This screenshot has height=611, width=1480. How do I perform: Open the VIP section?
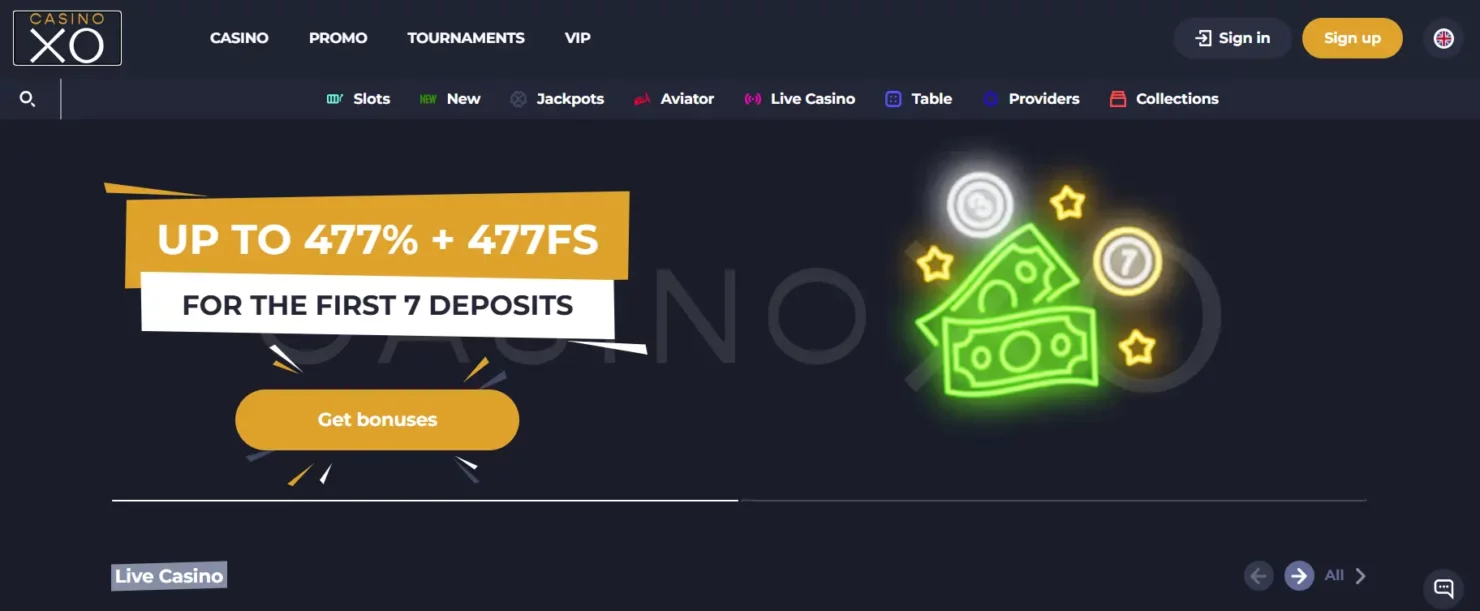coord(578,38)
